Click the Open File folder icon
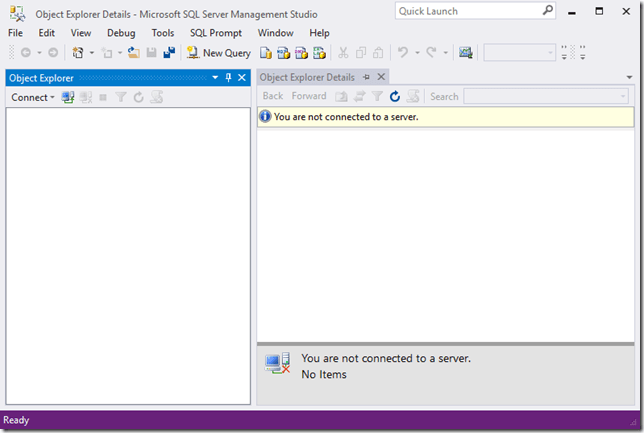644x433 pixels. click(x=133, y=53)
